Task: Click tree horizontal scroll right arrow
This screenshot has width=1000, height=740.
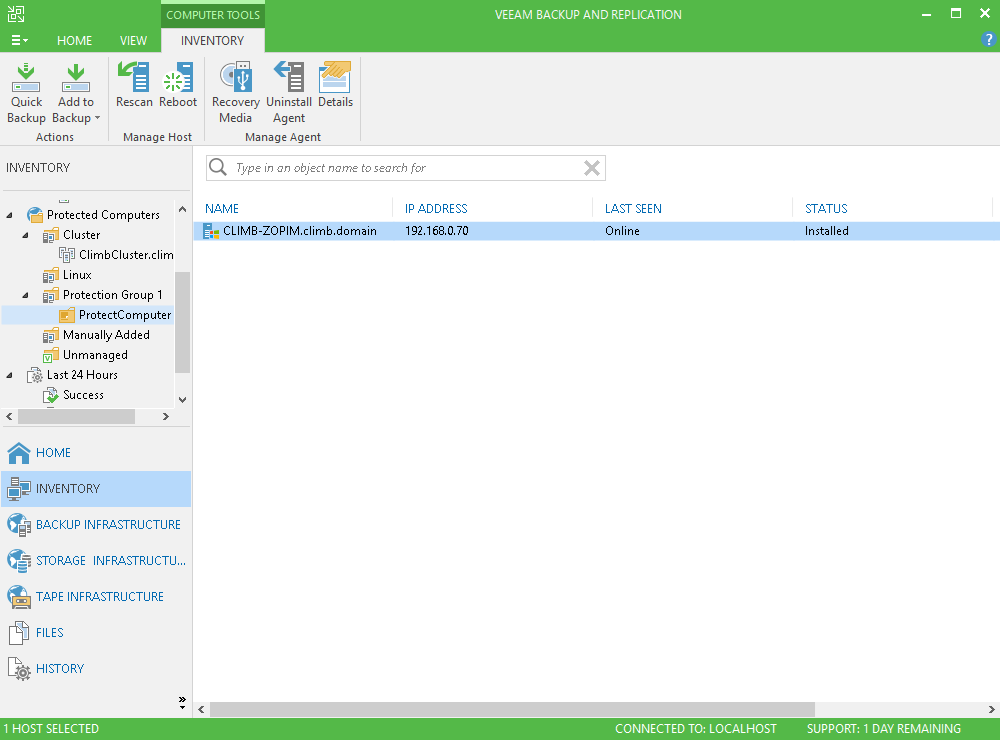Action: 166,417
